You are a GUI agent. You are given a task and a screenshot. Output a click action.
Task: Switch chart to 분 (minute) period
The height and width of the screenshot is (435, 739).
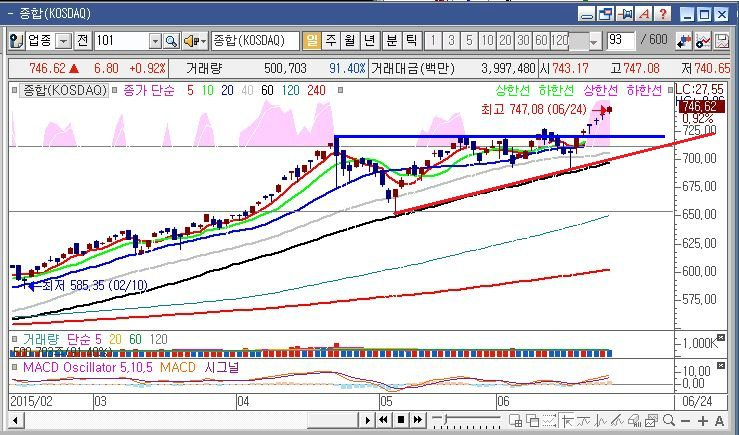click(391, 41)
